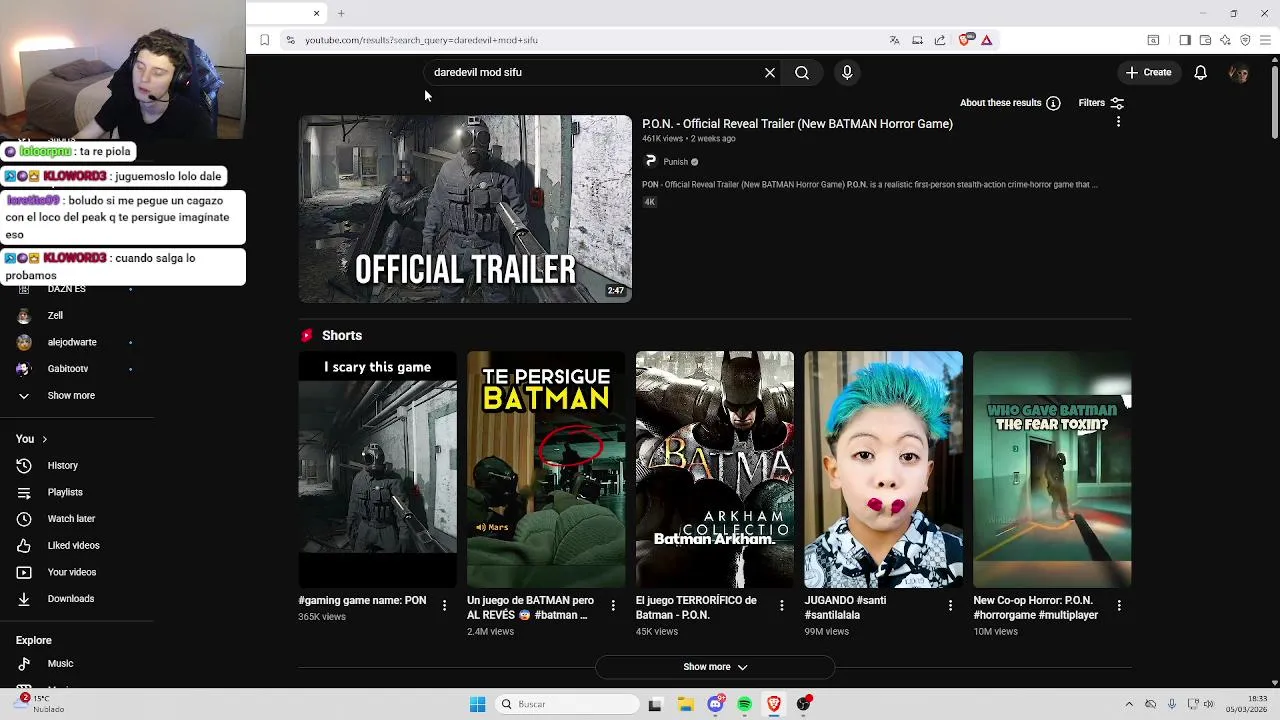Open Brave Shields lion icon

point(964,40)
